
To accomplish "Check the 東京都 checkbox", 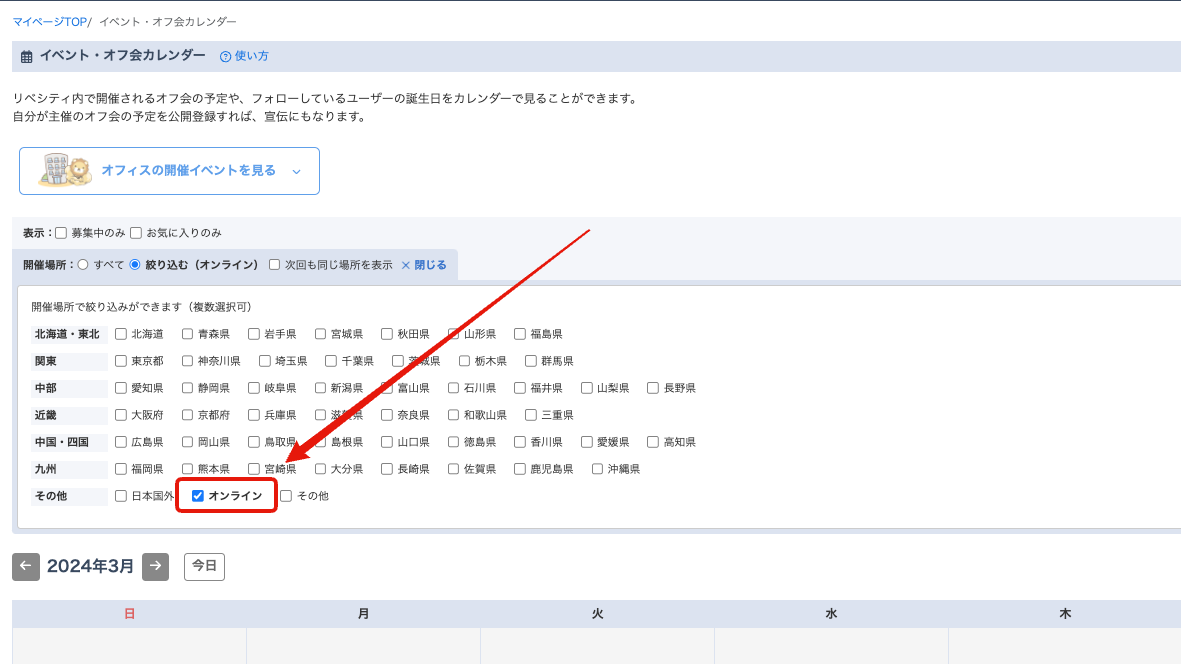I will coord(121,361).
